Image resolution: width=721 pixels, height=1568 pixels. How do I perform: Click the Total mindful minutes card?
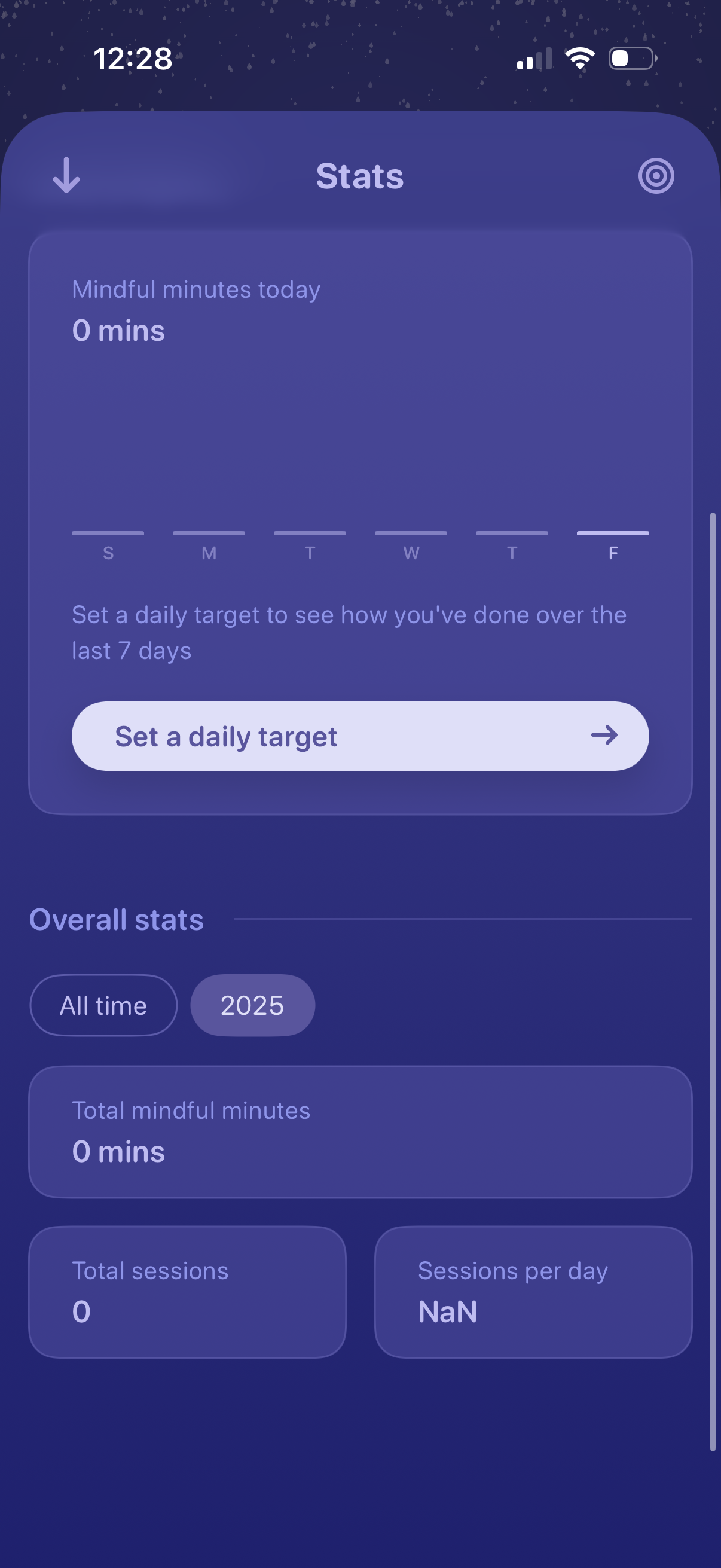pyautogui.click(x=360, y=1131)
